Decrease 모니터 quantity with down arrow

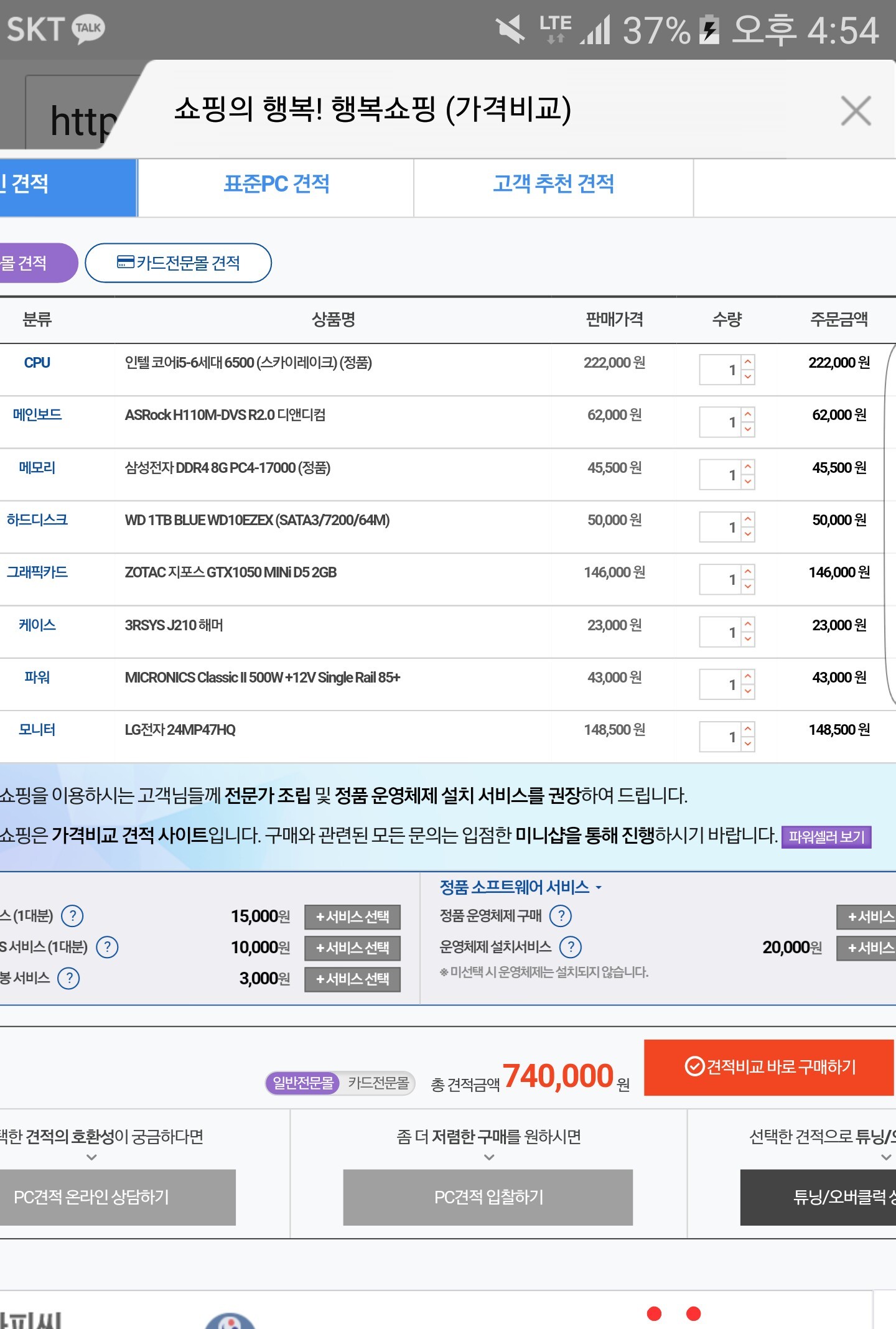coord(748,744)
